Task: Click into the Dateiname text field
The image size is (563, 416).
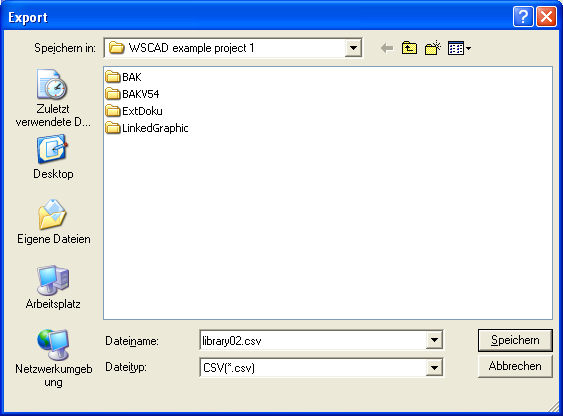Action: tap(313, 340)
